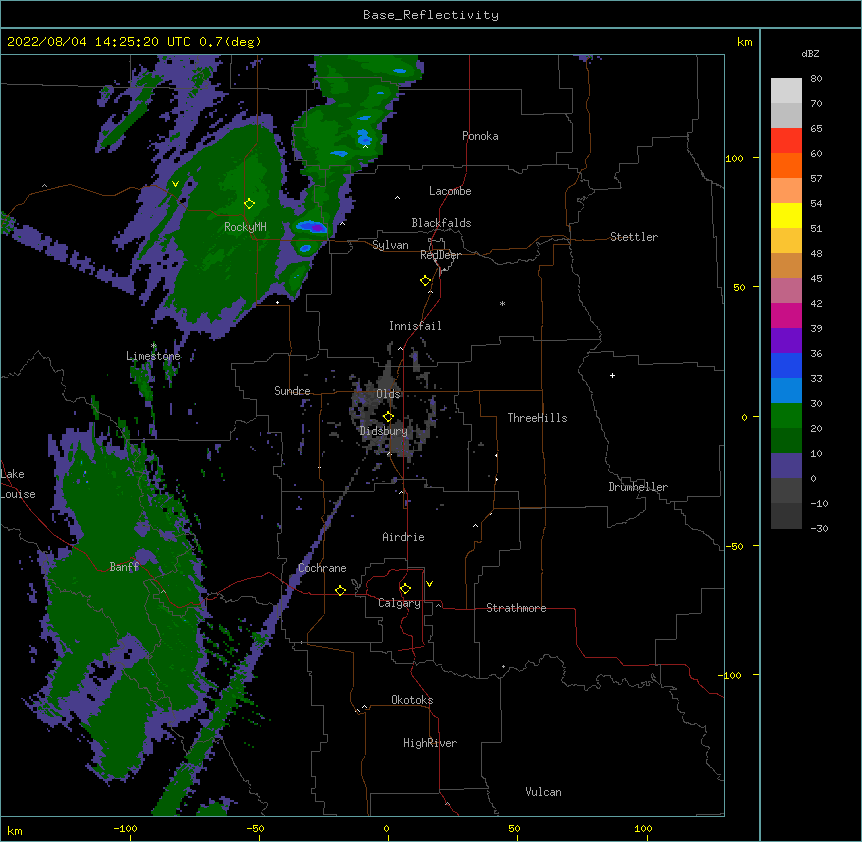Viewport: 862px width, 842px height.
Task: Click the yellow V marker northwest of RockyMH
Action: pos(175,184)
